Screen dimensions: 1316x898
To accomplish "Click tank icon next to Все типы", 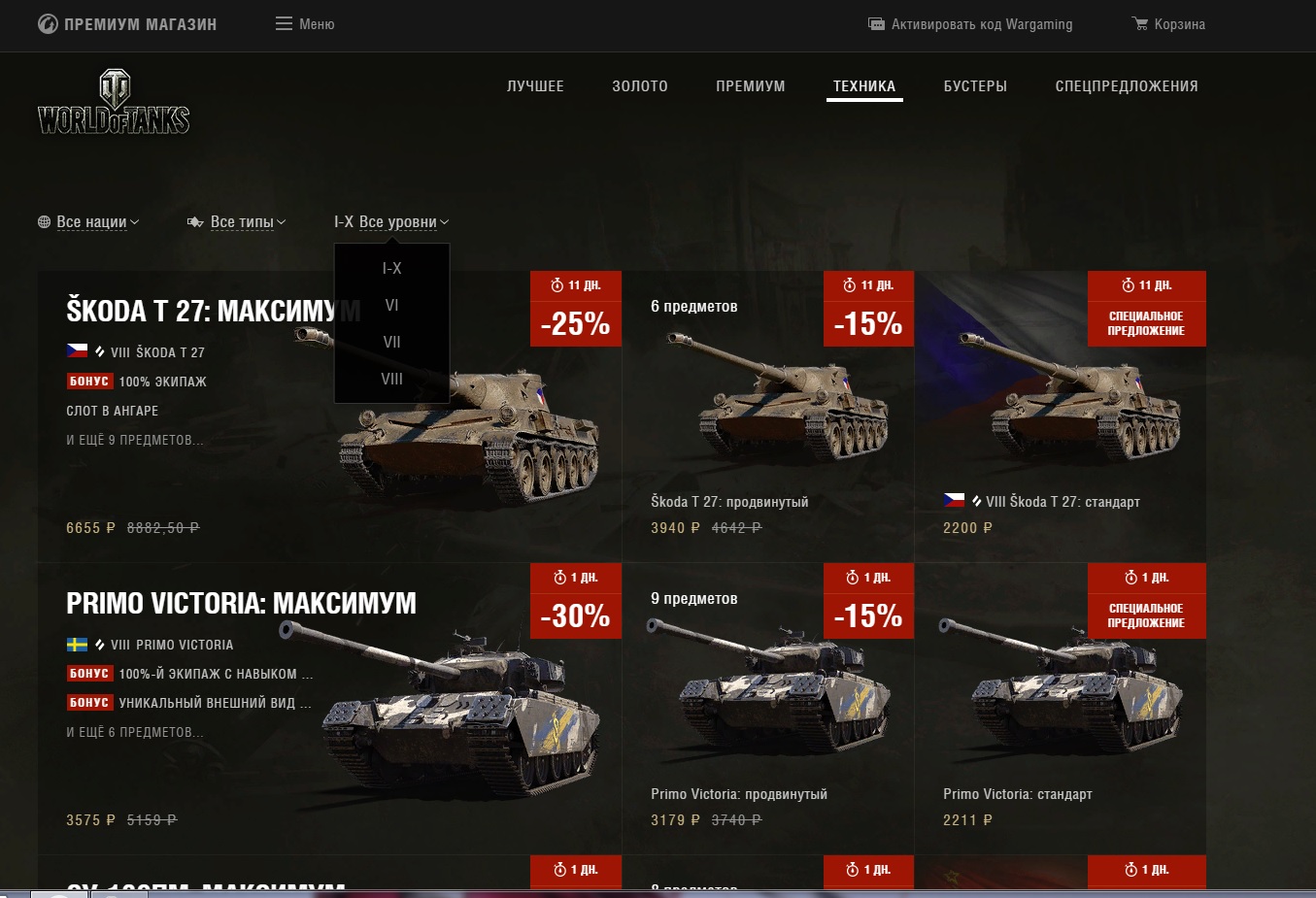I will pyautogui.click(x=195, y=222).
